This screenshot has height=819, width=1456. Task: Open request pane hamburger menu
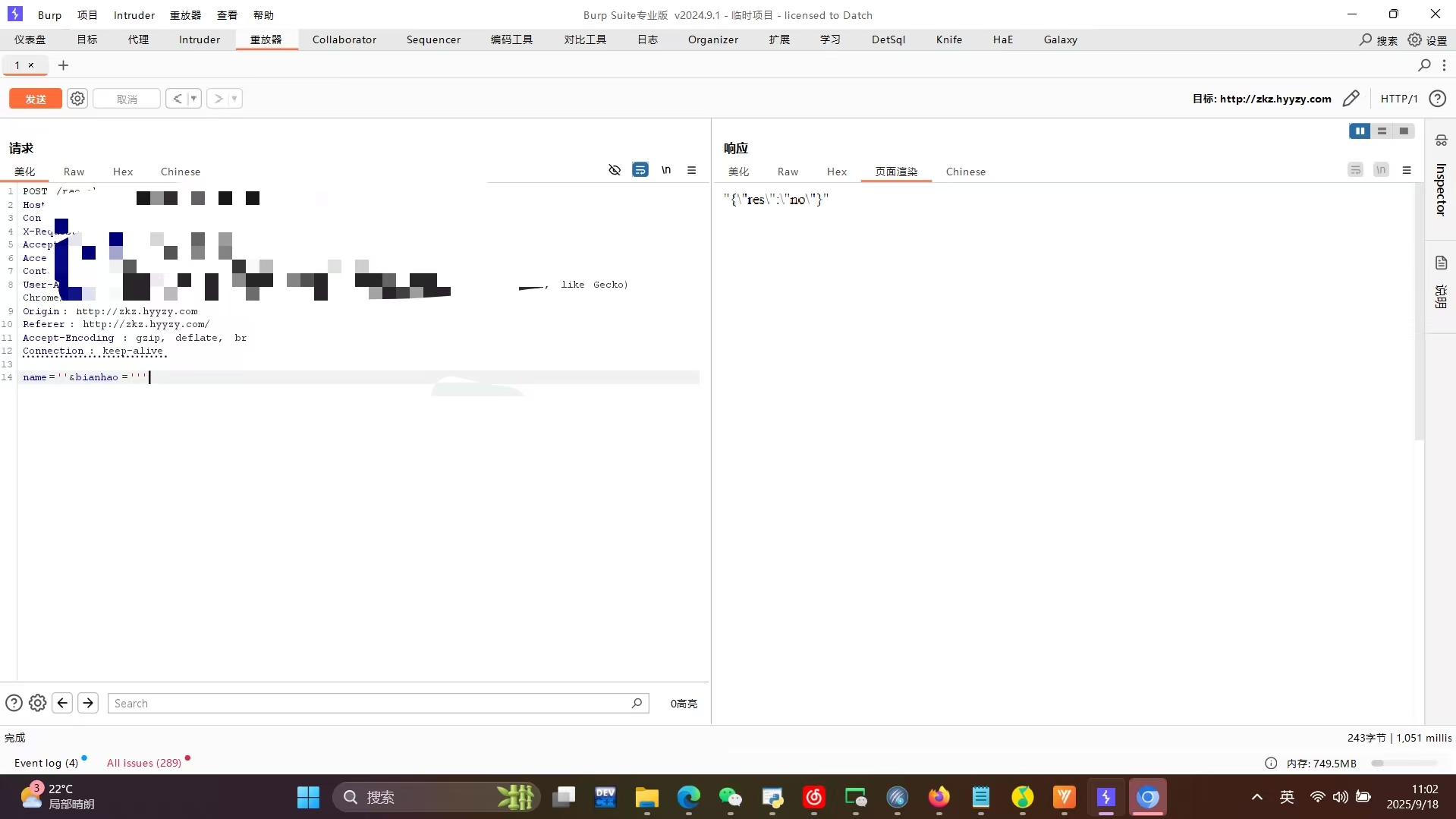point(691,170)
